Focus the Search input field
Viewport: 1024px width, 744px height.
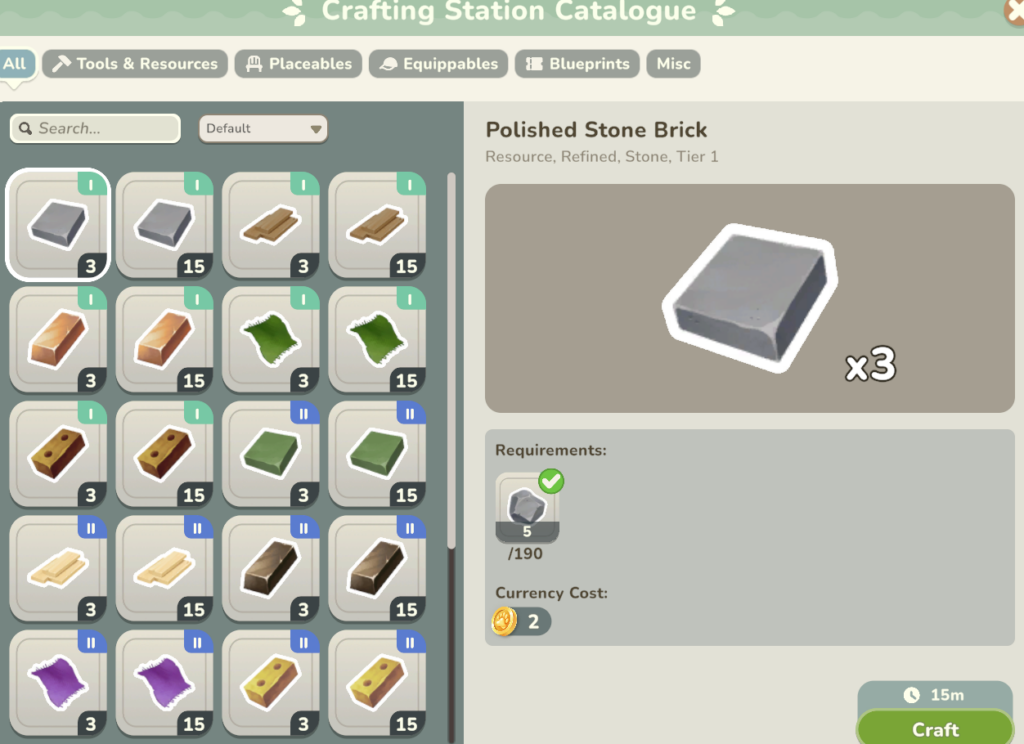coord(95,129)
